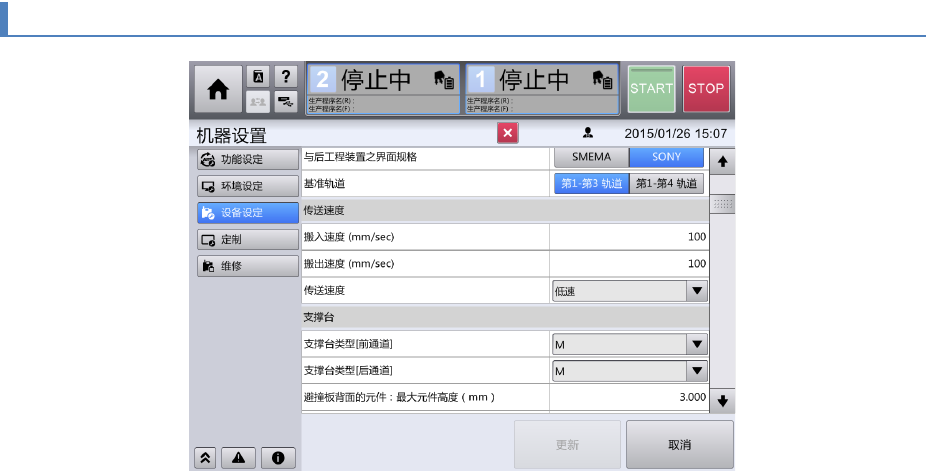Click the 更新 button
The height and width of the screenshot is (472, 926).
pos(567,445)
